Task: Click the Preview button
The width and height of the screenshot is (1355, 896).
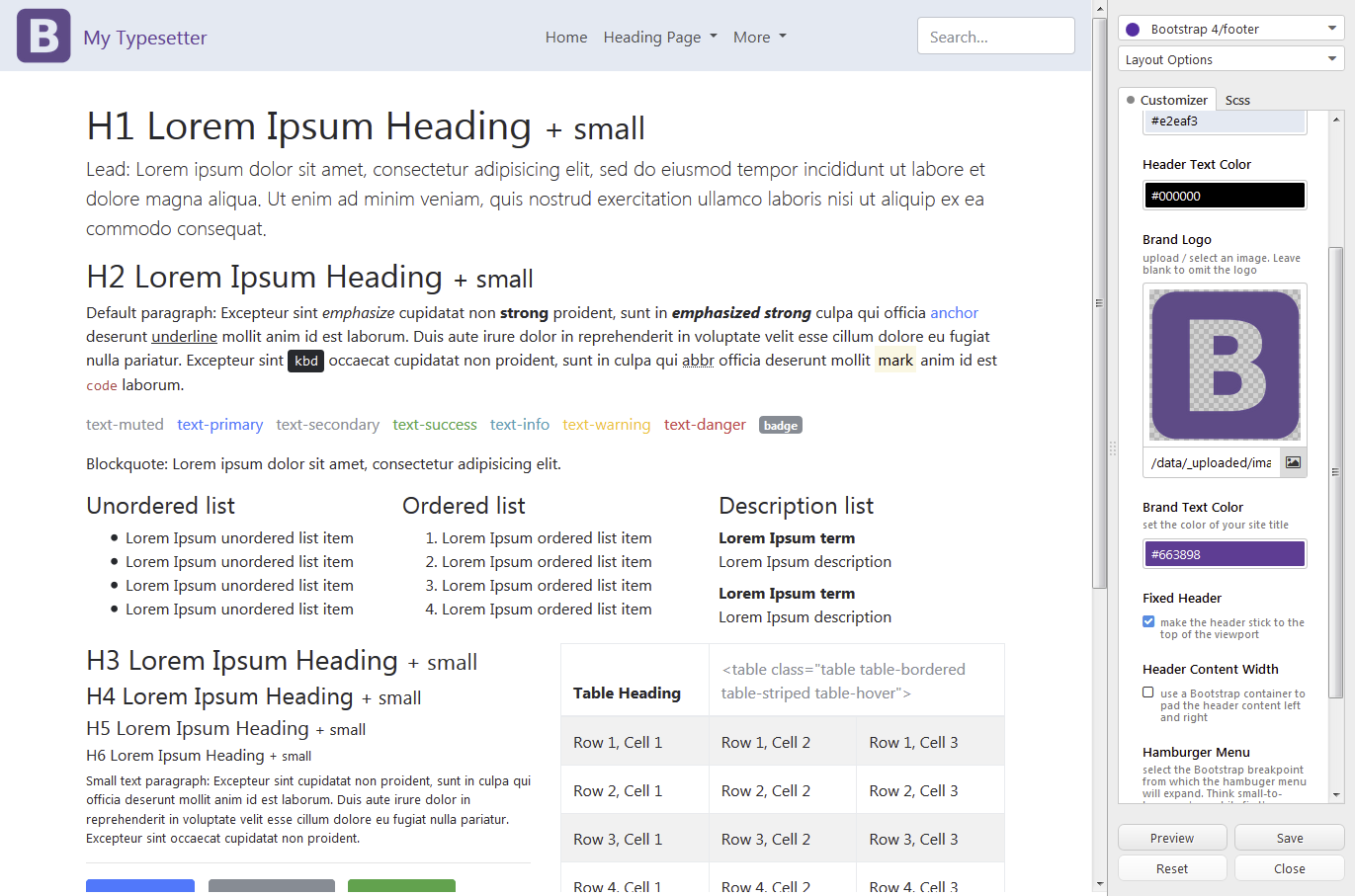Action: coord(1172,837)
